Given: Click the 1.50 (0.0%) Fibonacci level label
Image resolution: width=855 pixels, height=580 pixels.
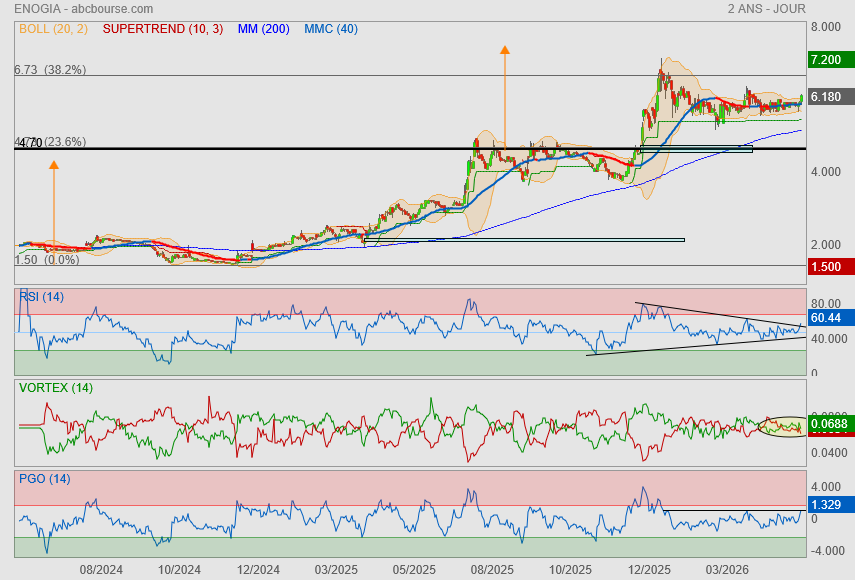Looking at the screenshot, I should pos(47,259).
